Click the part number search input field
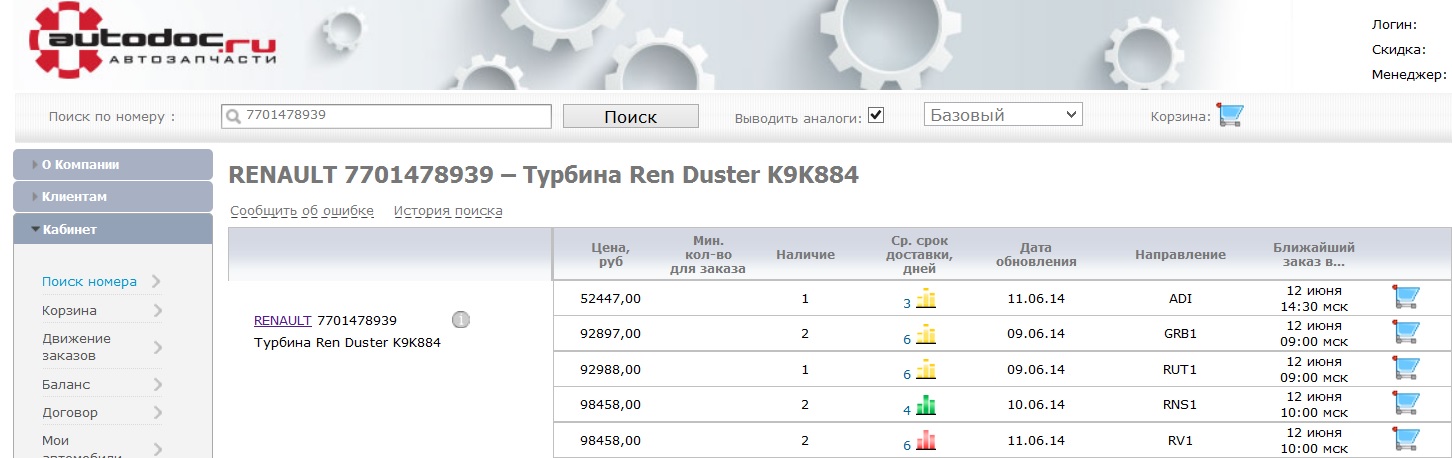 (386, 116)
